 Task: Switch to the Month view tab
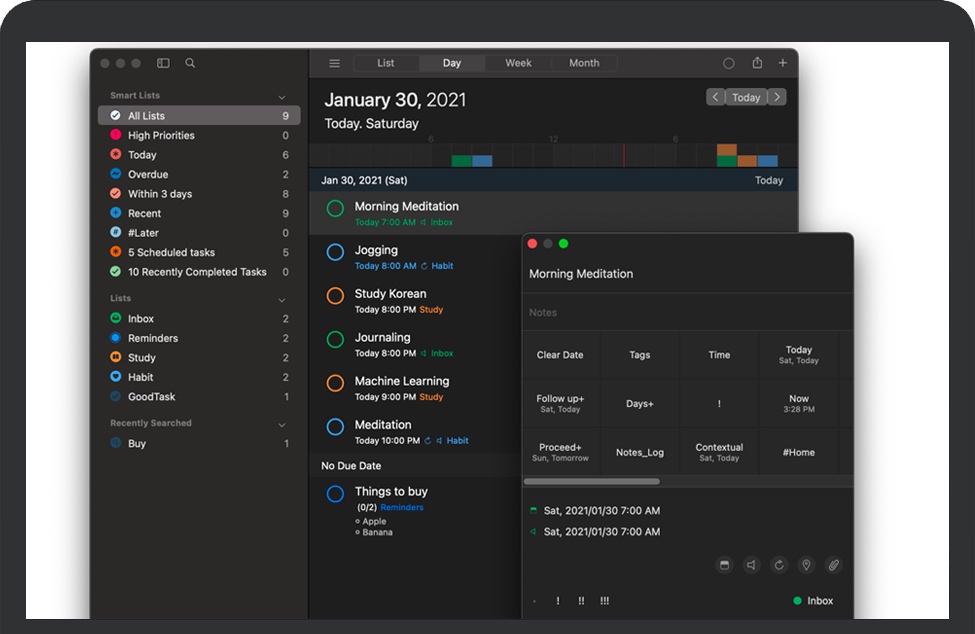click(x=584, y=63)
